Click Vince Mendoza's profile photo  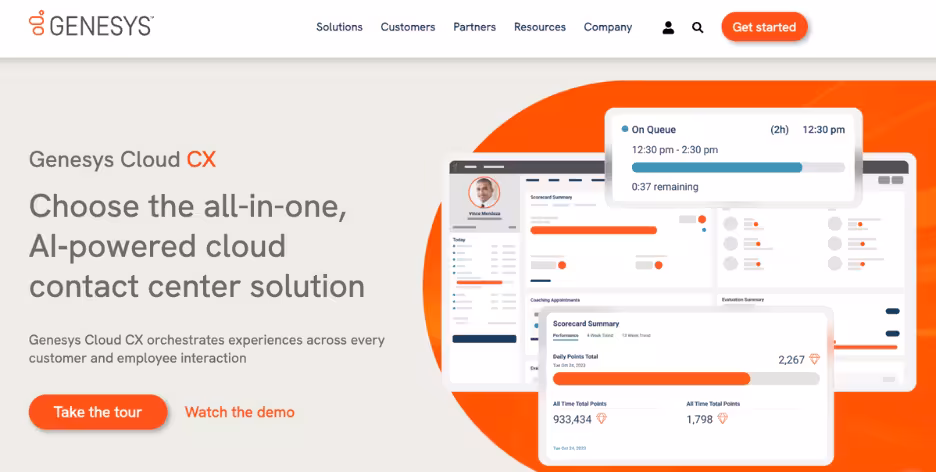(x=484, y=192)
